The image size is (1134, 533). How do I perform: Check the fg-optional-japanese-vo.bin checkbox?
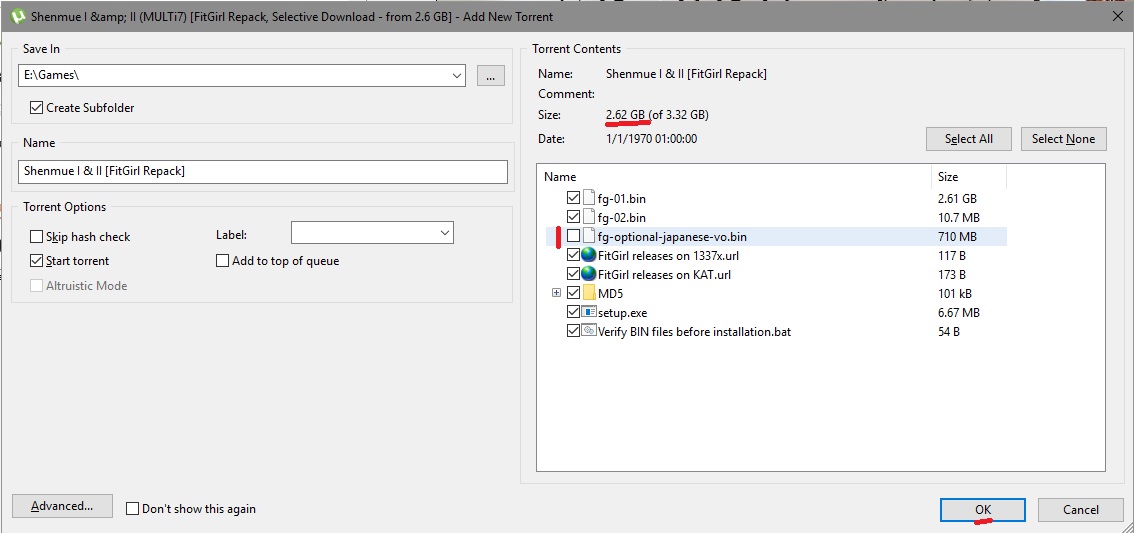[x=574, y=236]
